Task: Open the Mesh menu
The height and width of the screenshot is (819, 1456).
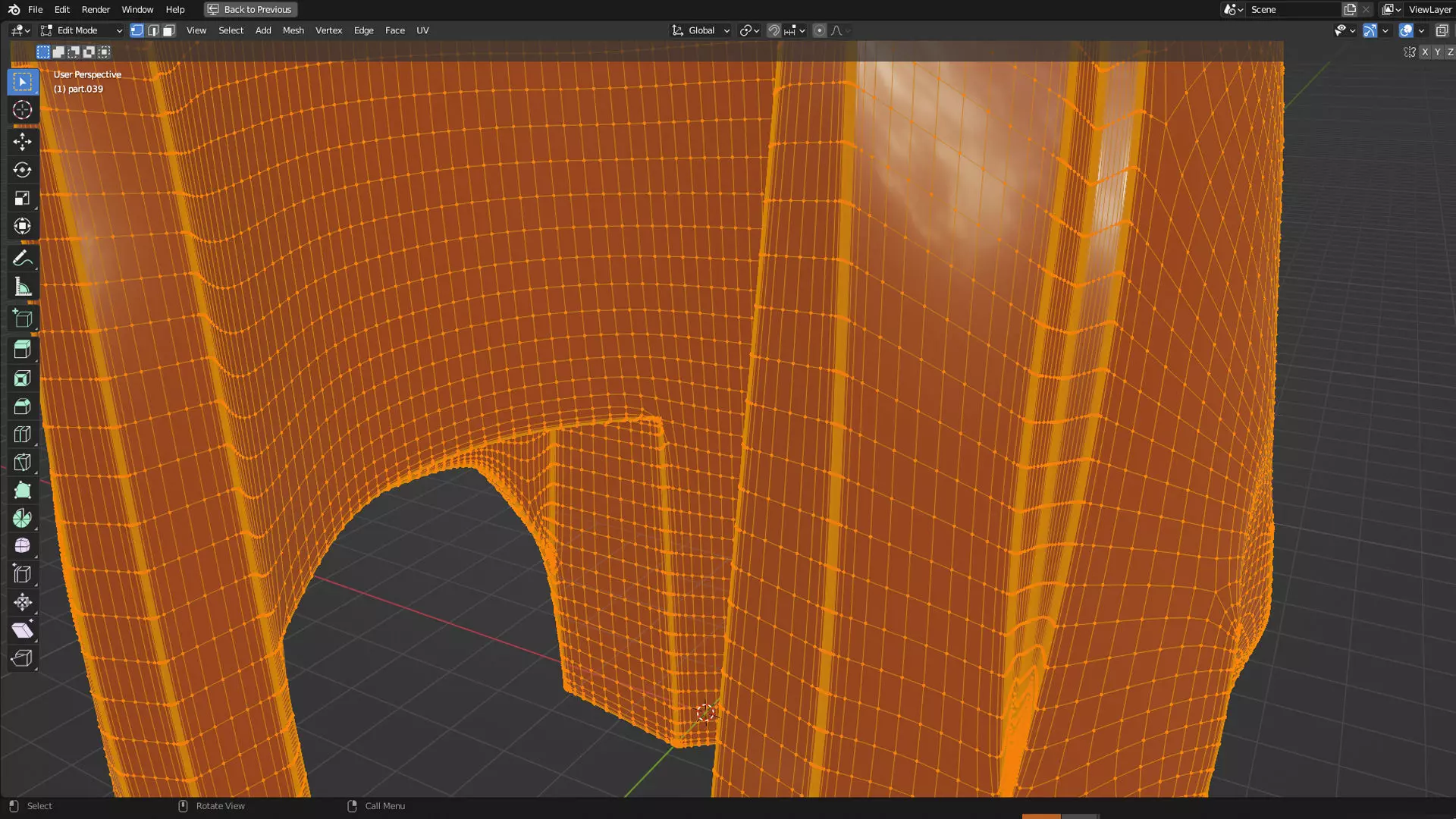Action: (x=293, y=30)
